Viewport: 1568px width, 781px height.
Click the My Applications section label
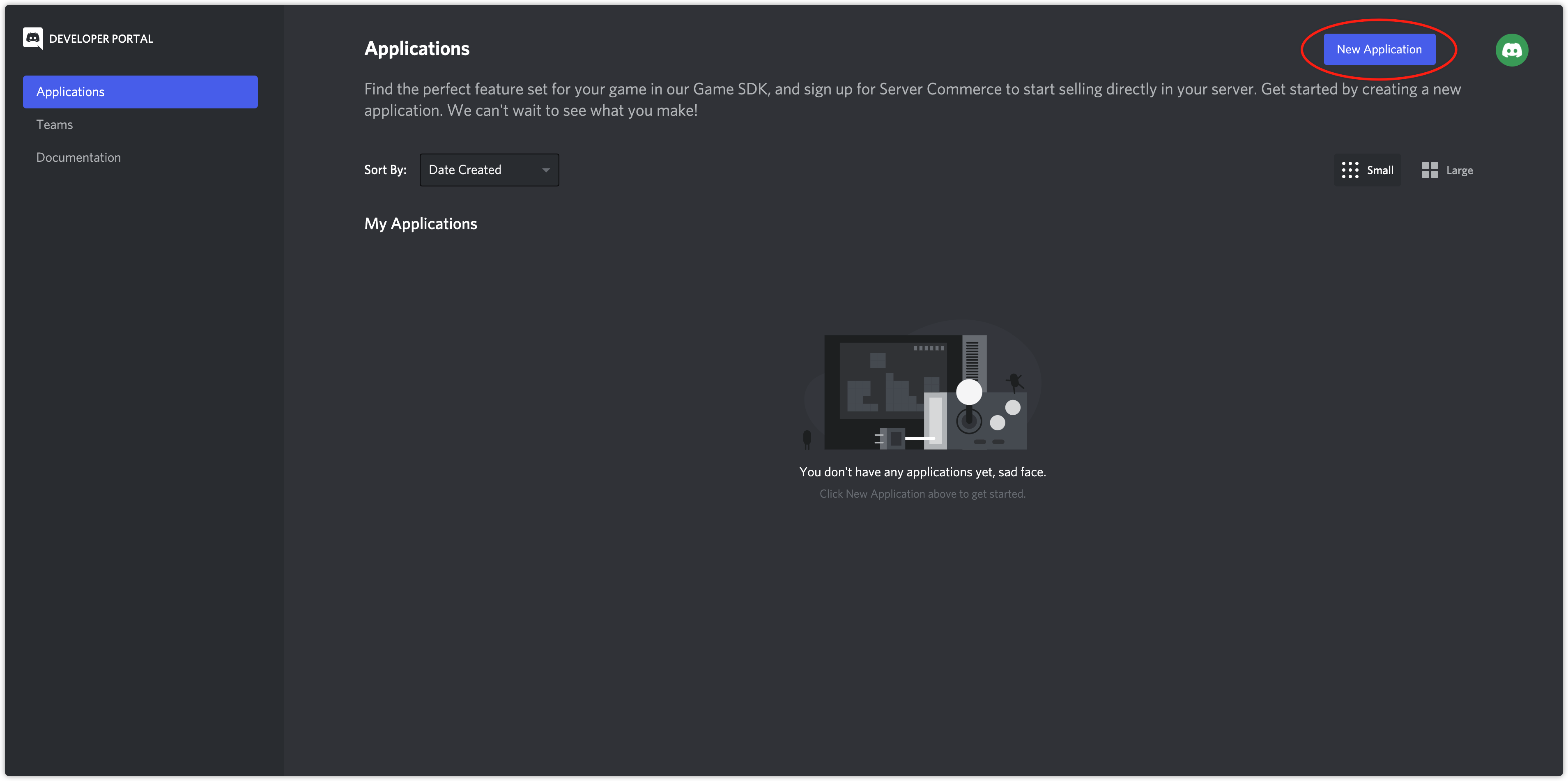click(420, 222)
